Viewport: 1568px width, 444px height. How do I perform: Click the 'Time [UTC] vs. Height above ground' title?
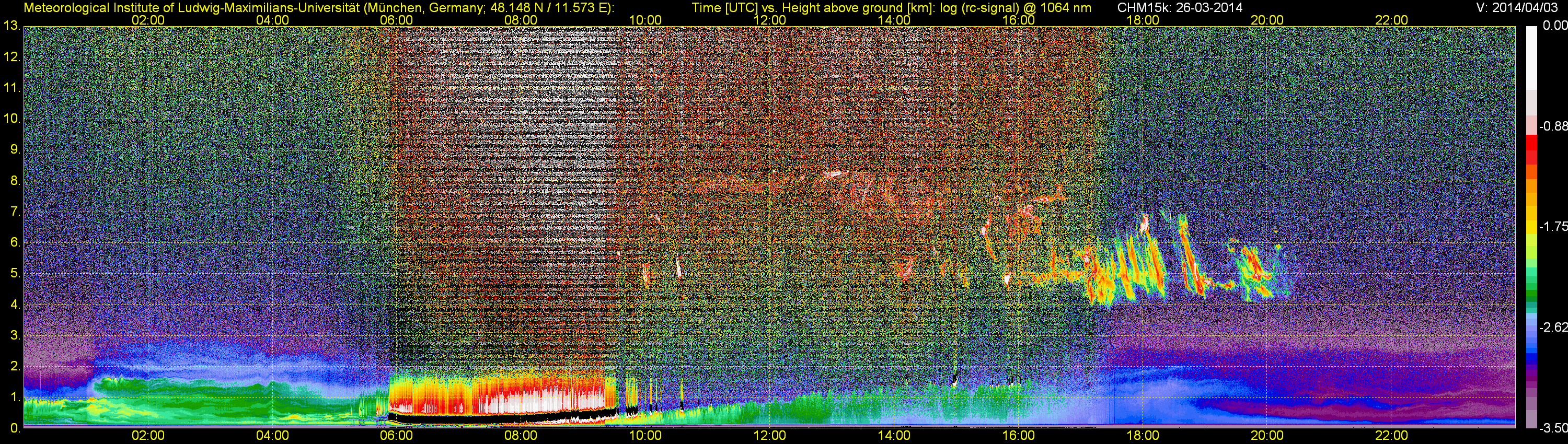(891, 8)
